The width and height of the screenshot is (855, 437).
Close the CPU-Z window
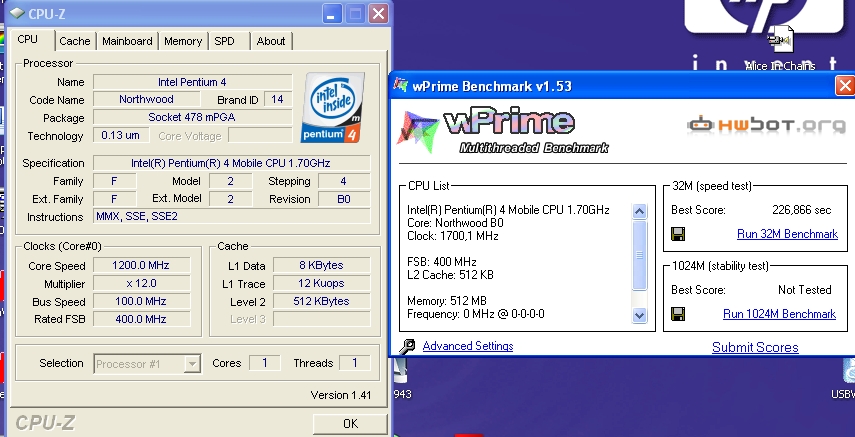pos(378,14)
